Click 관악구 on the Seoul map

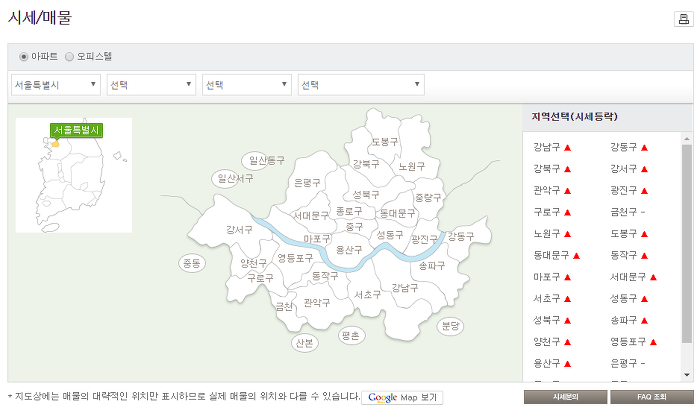[x=317, y=303]
